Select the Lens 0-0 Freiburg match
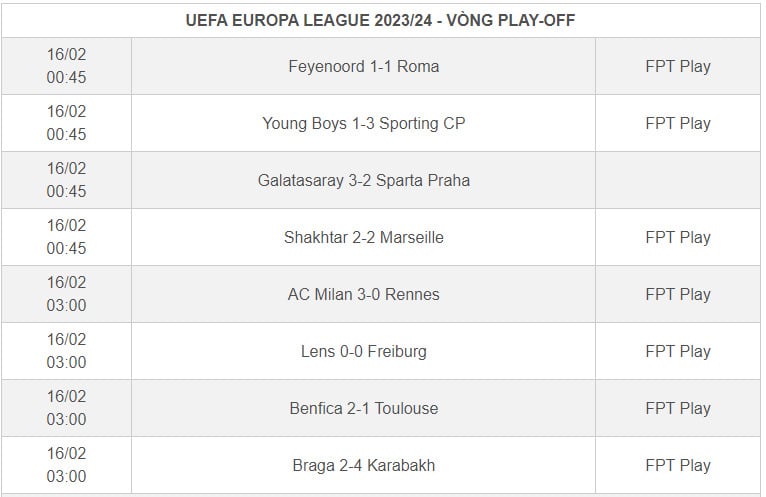766x497 pixels. click(363, 351)
